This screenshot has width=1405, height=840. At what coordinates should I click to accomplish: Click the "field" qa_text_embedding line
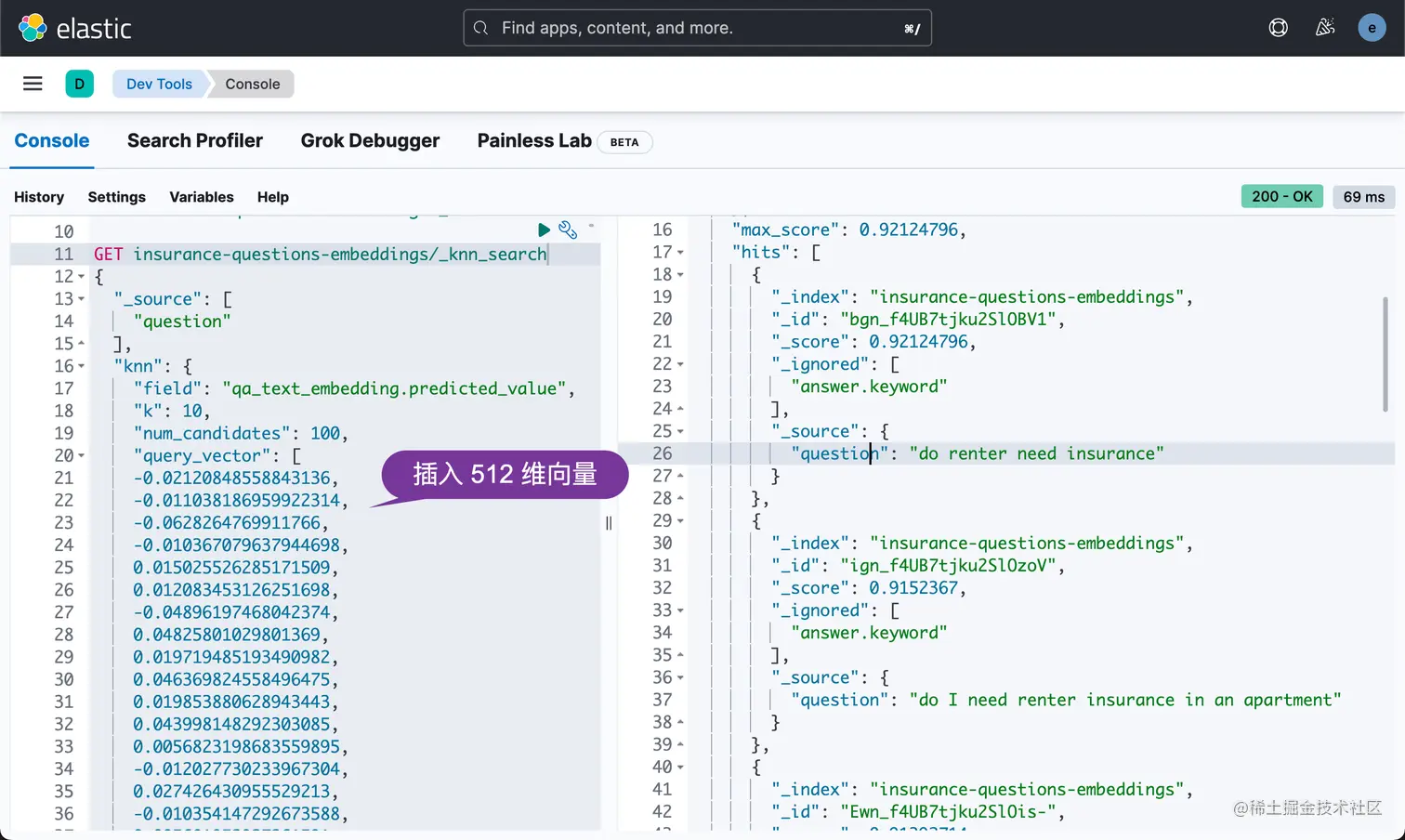point(354,388)
